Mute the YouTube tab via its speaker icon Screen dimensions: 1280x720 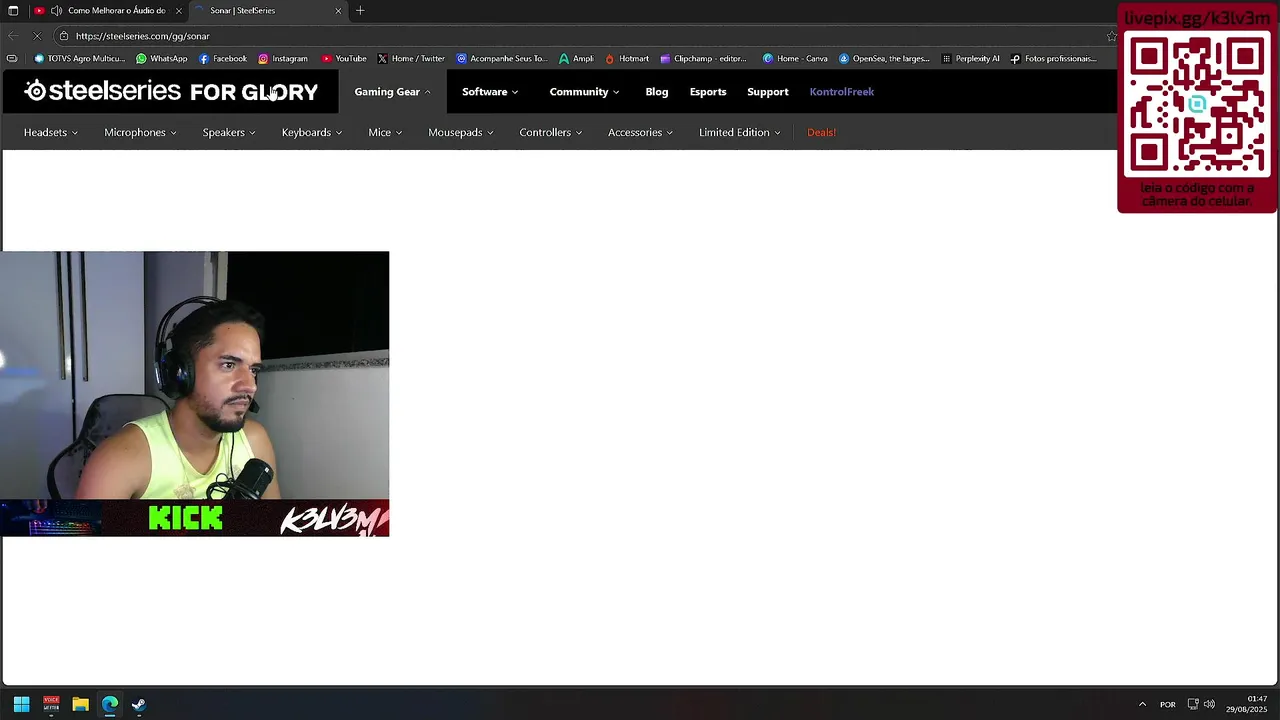pyautogui.click(x=56, y=11)
